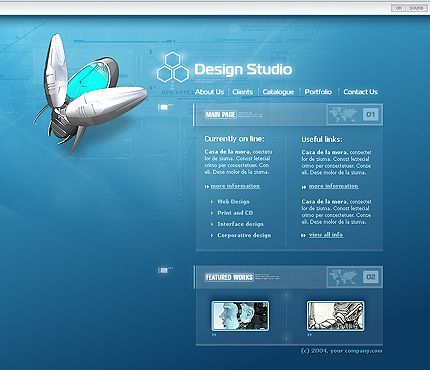430x370 pixels.
Task: Go to the Portfolio menu item
Action: pos(318,92)
